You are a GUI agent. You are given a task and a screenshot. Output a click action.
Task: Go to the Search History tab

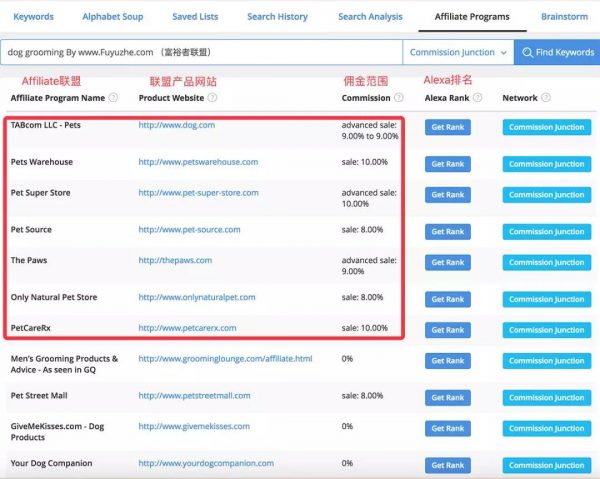[277, 16]
